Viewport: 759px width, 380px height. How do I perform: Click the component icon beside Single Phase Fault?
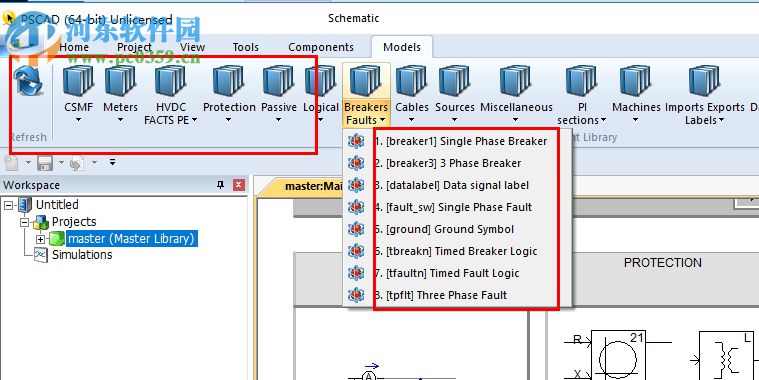356,207
